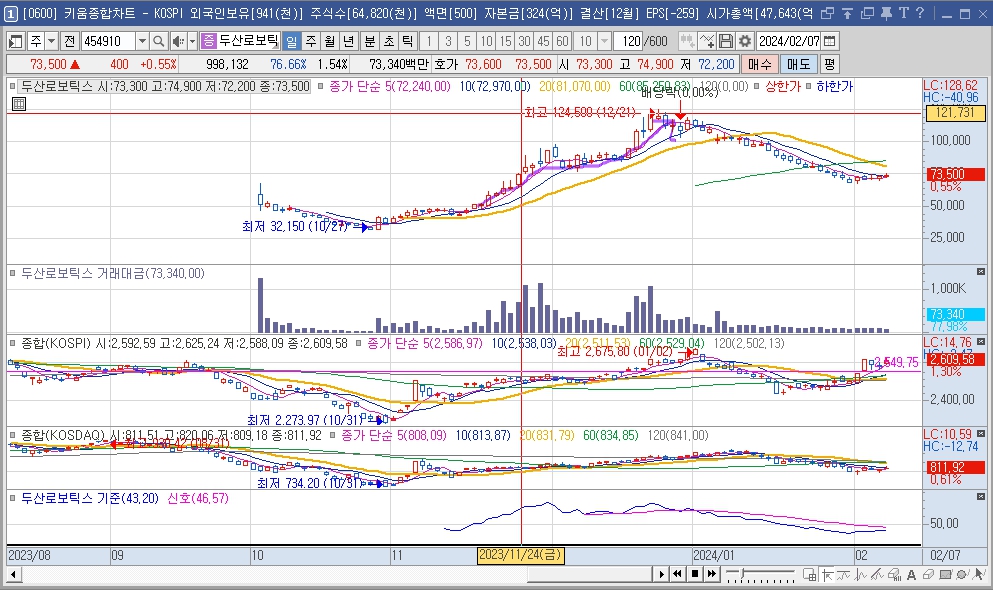This screenshot has height=590, width=993.
Task: Click the play forward arrow control
Action: click(662, 574)
